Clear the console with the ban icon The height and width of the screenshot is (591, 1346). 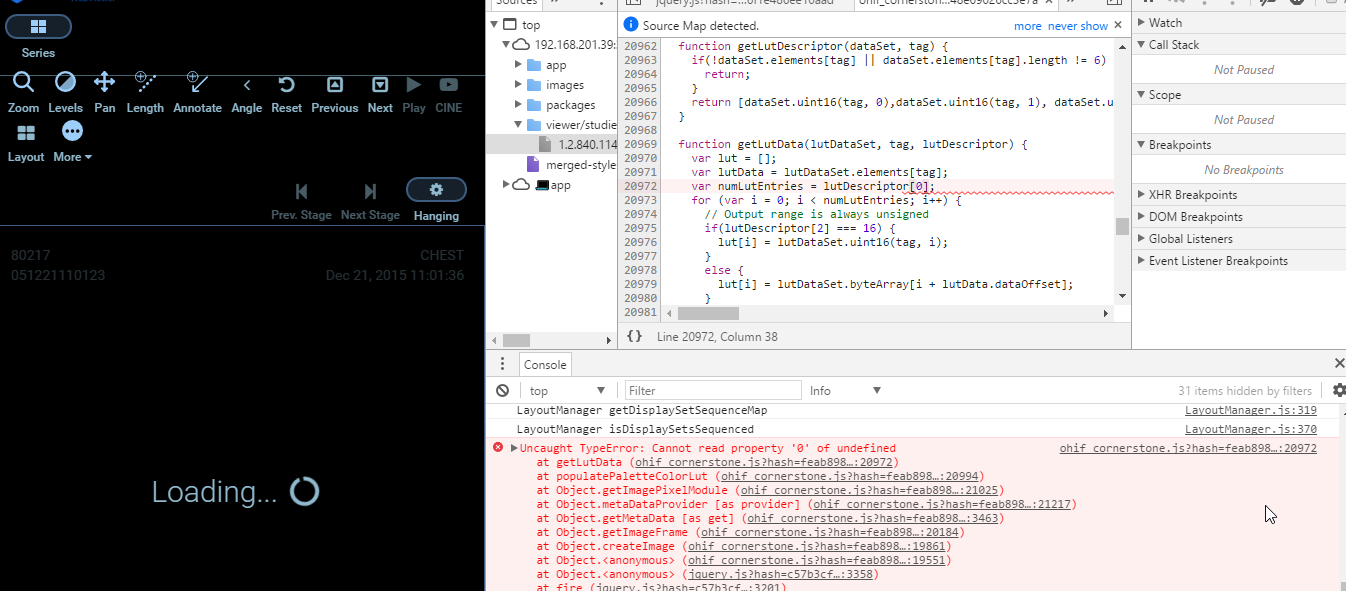[502, 390]
